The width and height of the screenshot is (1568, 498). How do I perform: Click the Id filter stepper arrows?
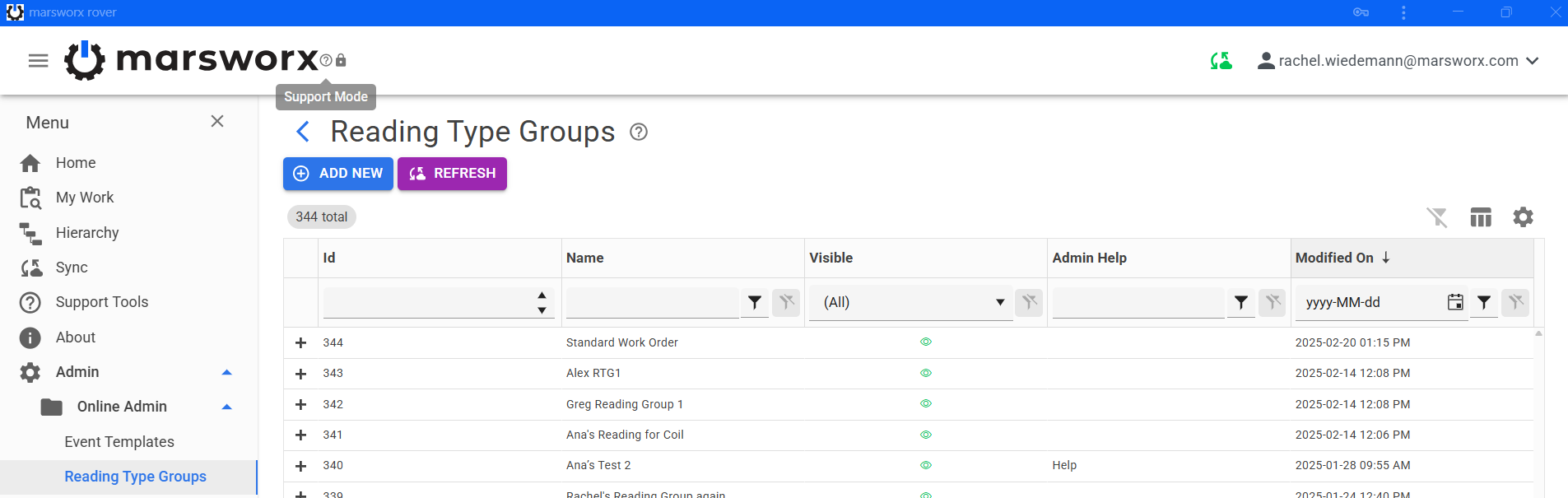pyautogui.click(x=542, y=302)
